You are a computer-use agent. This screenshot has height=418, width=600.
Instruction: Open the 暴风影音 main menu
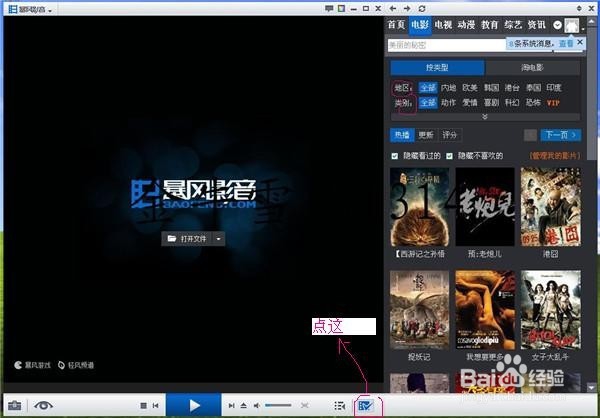click(x=30, y=9)
